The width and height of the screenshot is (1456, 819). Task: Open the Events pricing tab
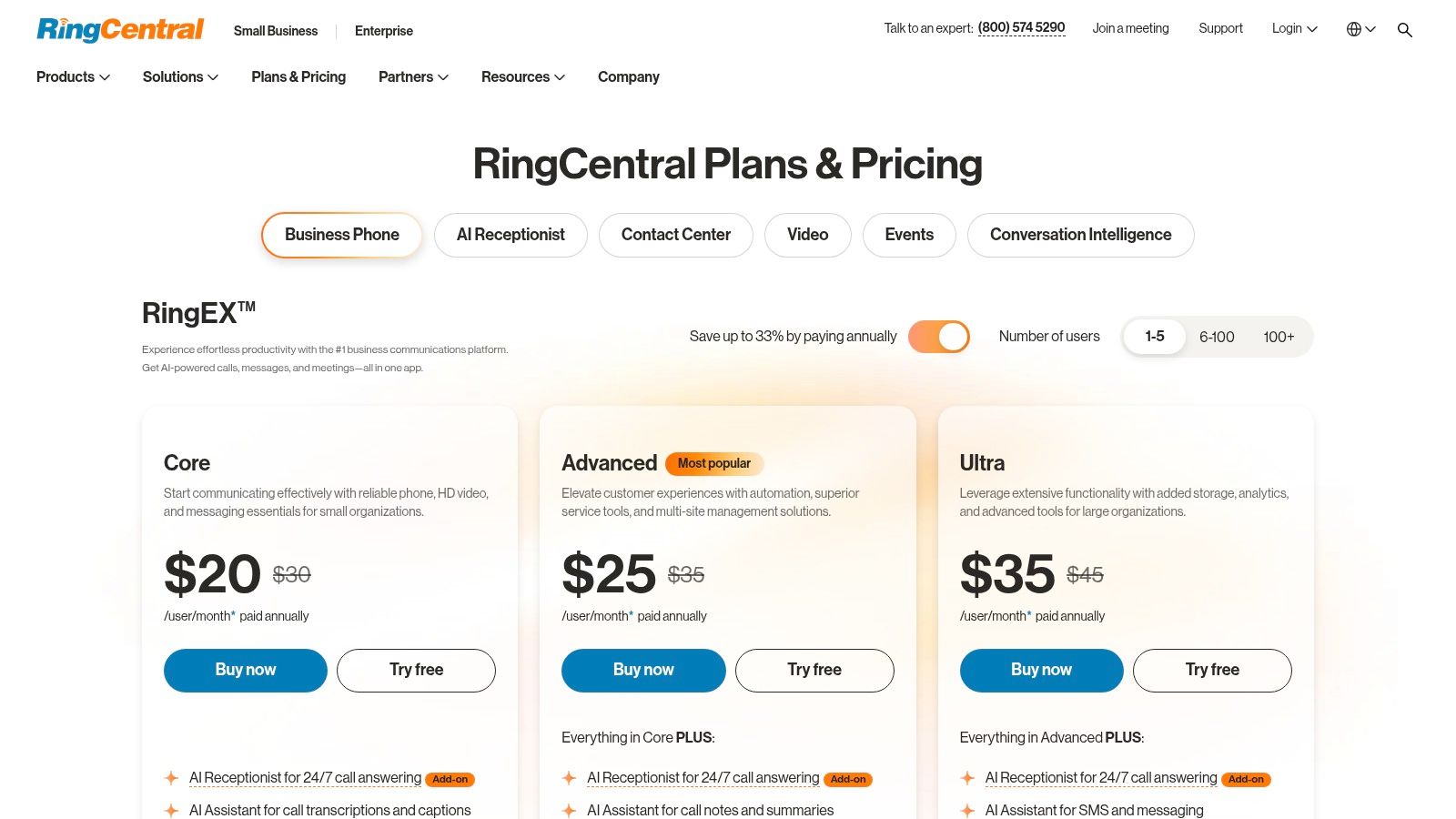[x=908, y=235]
